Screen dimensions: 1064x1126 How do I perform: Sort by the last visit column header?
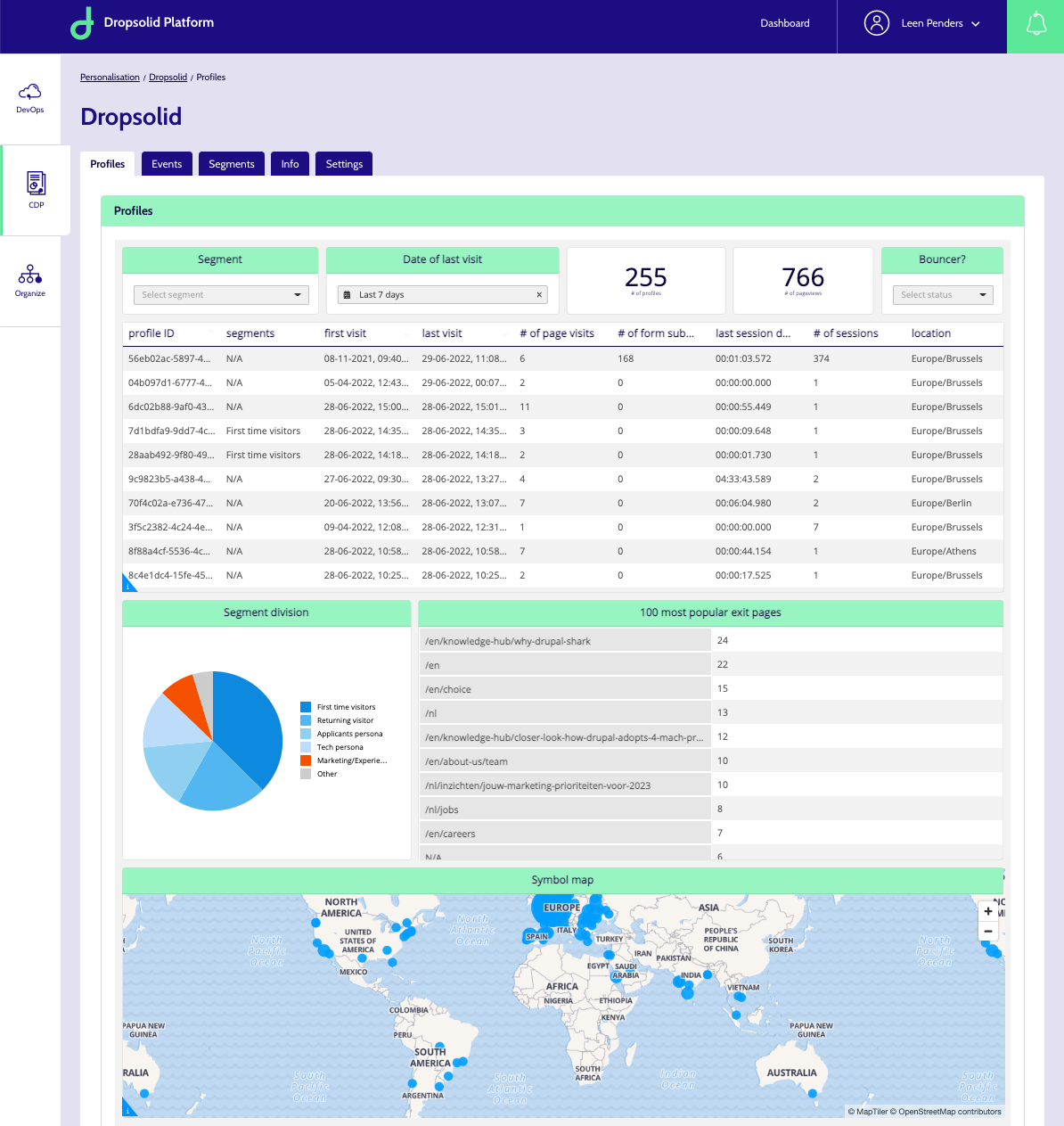442,333
